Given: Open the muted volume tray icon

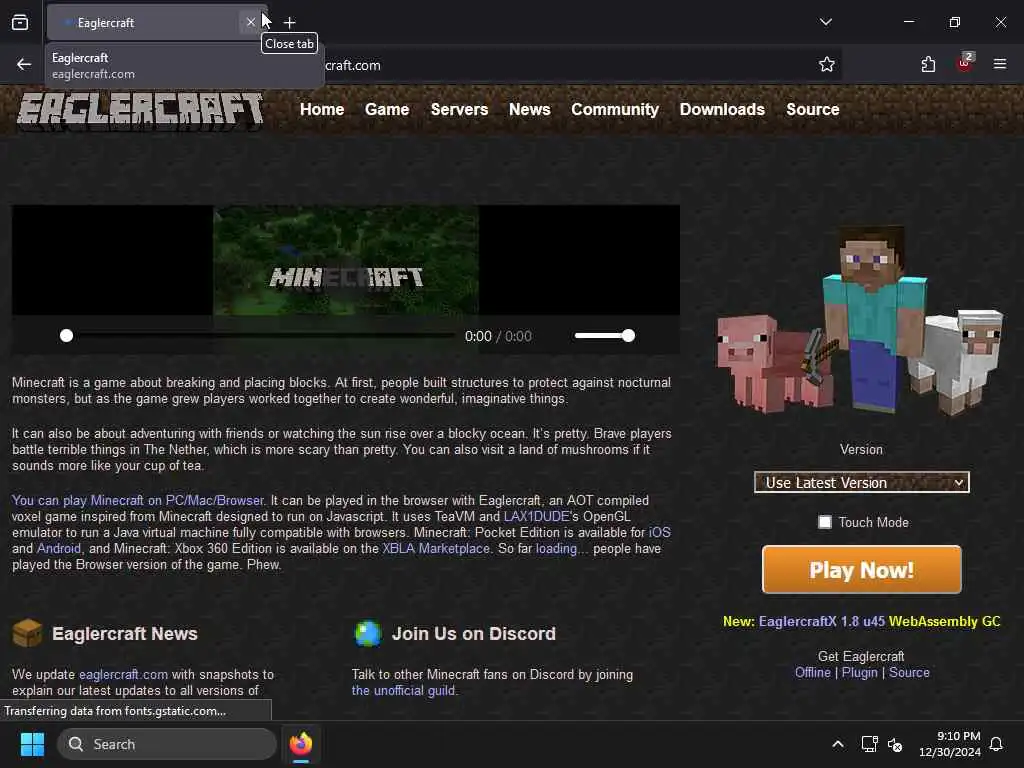Looking at the screenshot, I should pos(895,744).
